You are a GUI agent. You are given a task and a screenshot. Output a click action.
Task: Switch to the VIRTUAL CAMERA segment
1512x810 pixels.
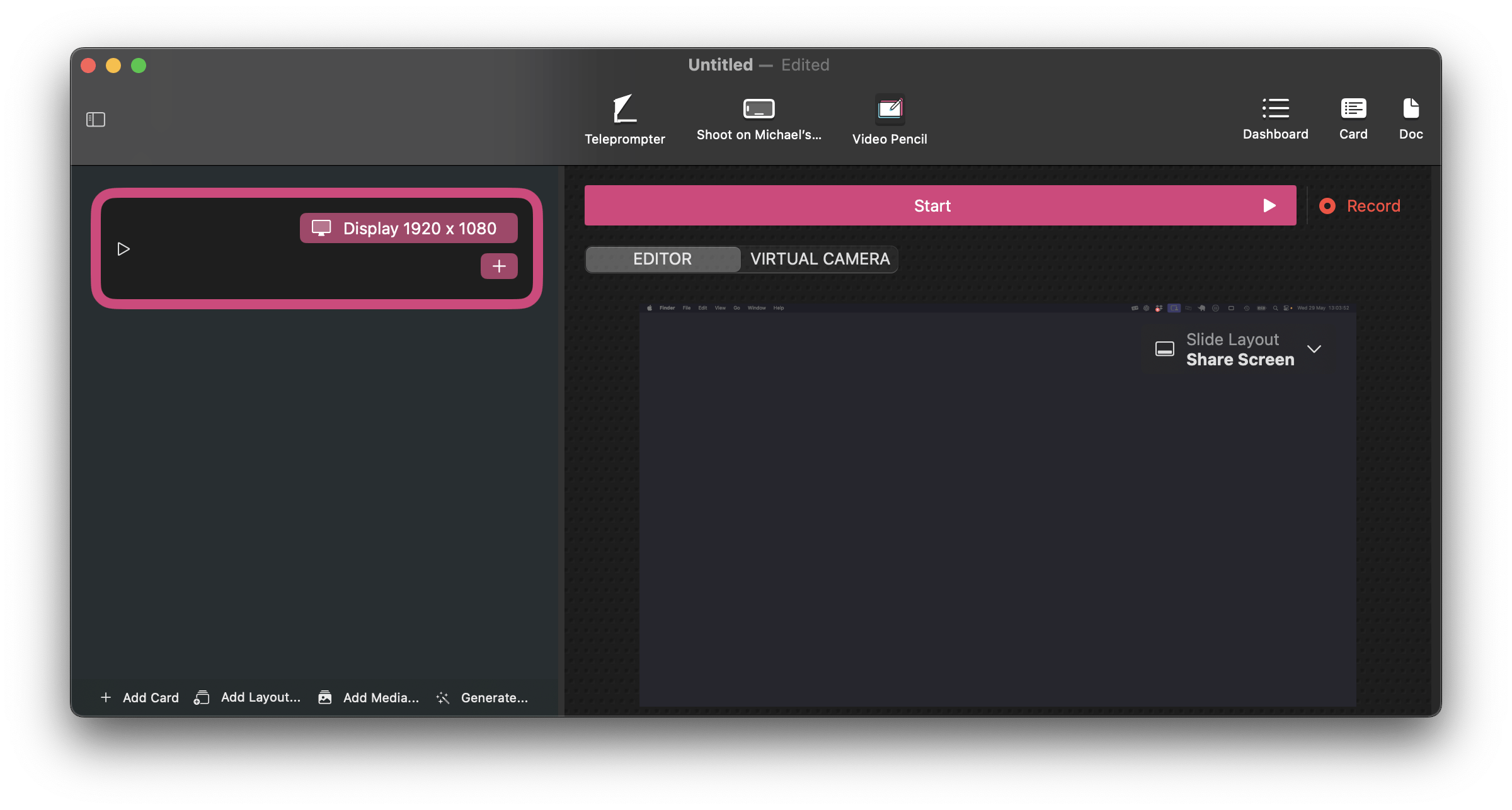tap(820, 259)
